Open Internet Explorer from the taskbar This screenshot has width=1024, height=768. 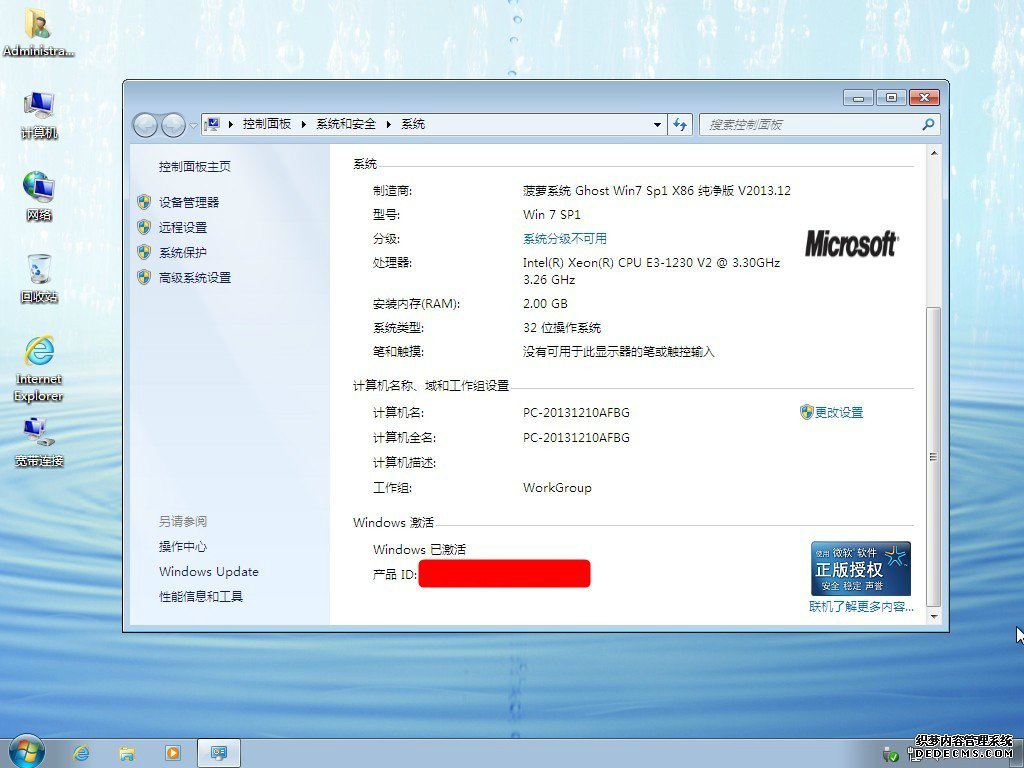pyautogui.click(x=82, y=754)
